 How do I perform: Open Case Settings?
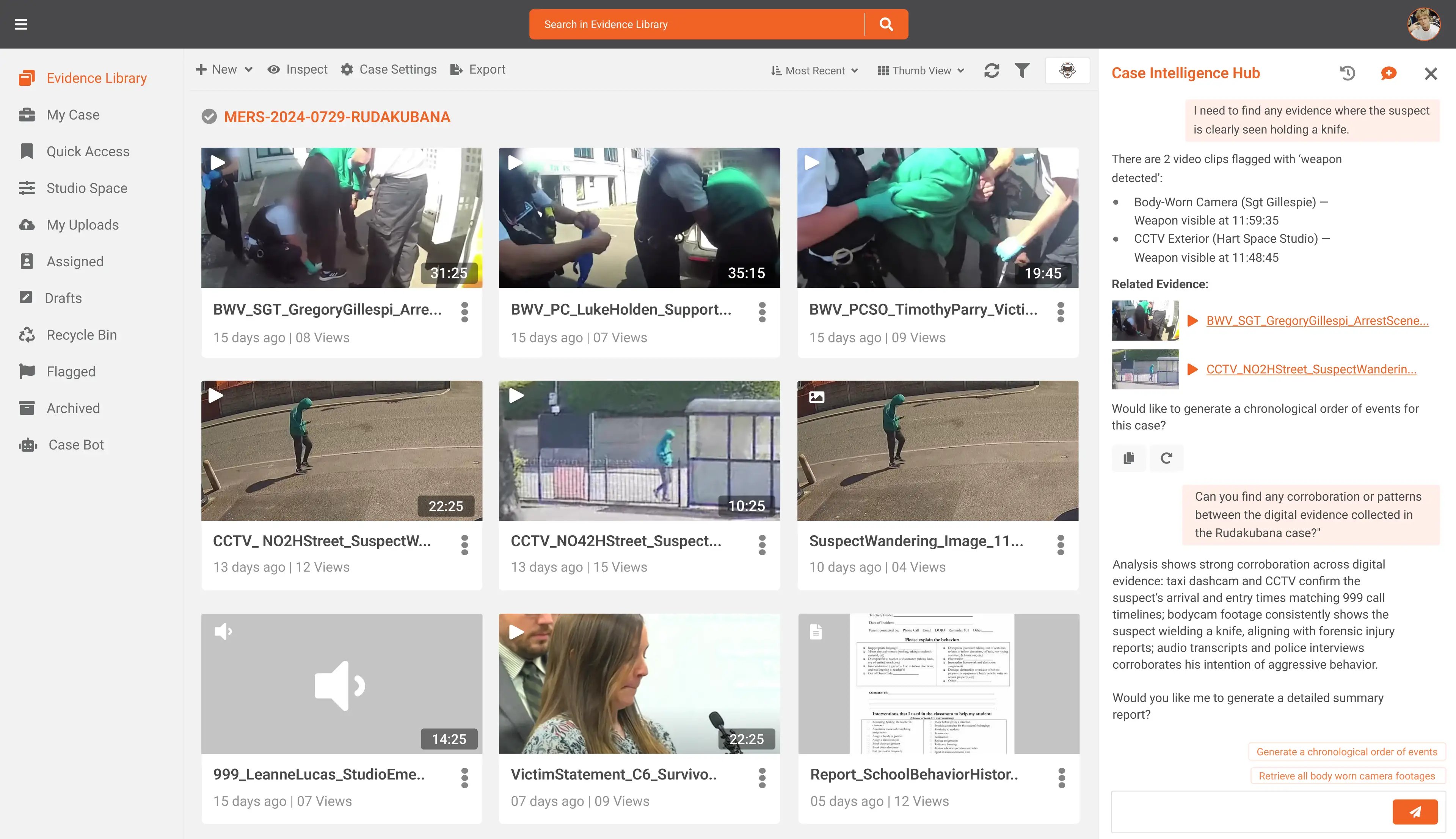pyautogui.click(x=389, y=70)
